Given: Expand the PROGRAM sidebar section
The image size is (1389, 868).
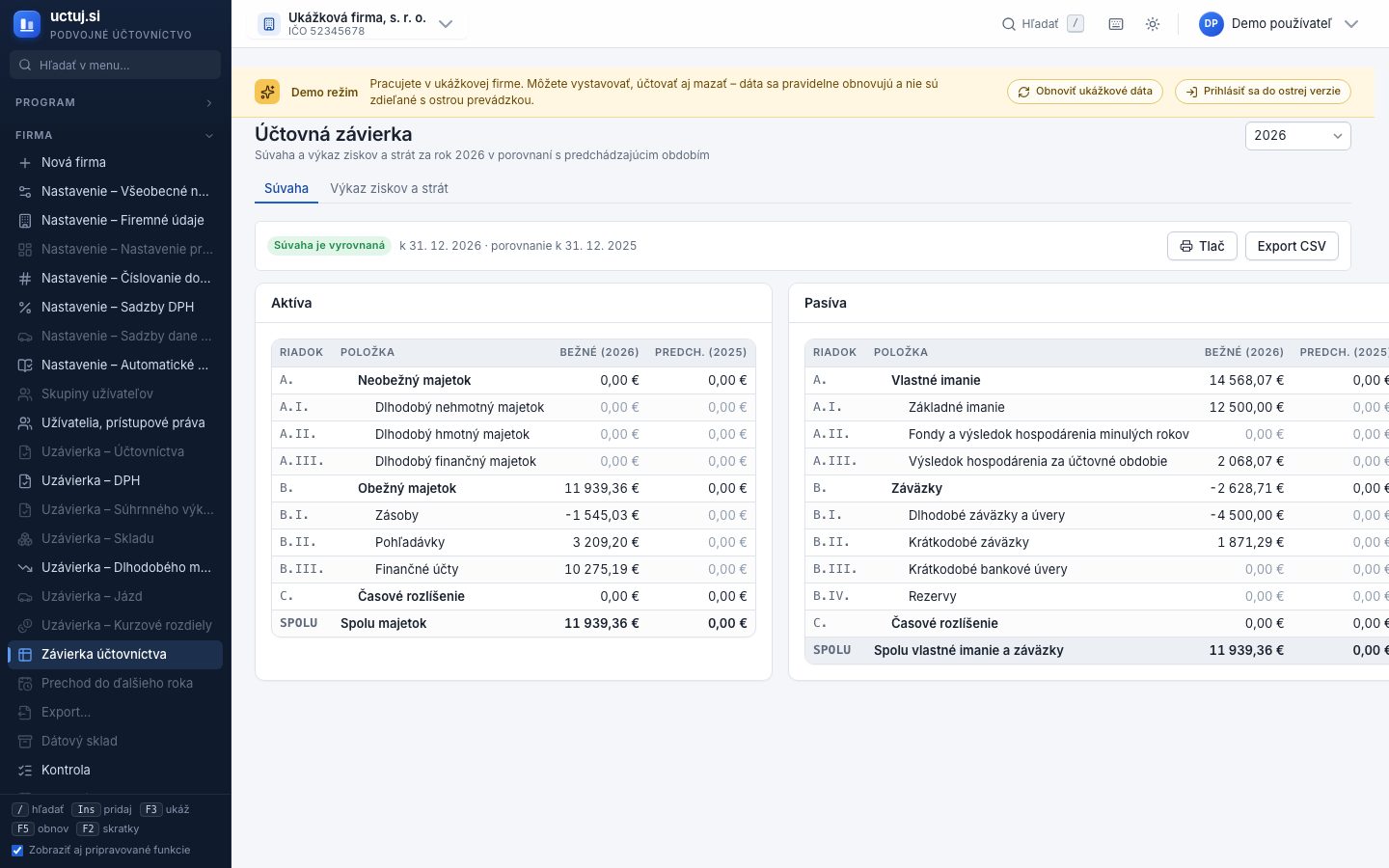Looking at the screenshot, I should (x=115, y=102).
